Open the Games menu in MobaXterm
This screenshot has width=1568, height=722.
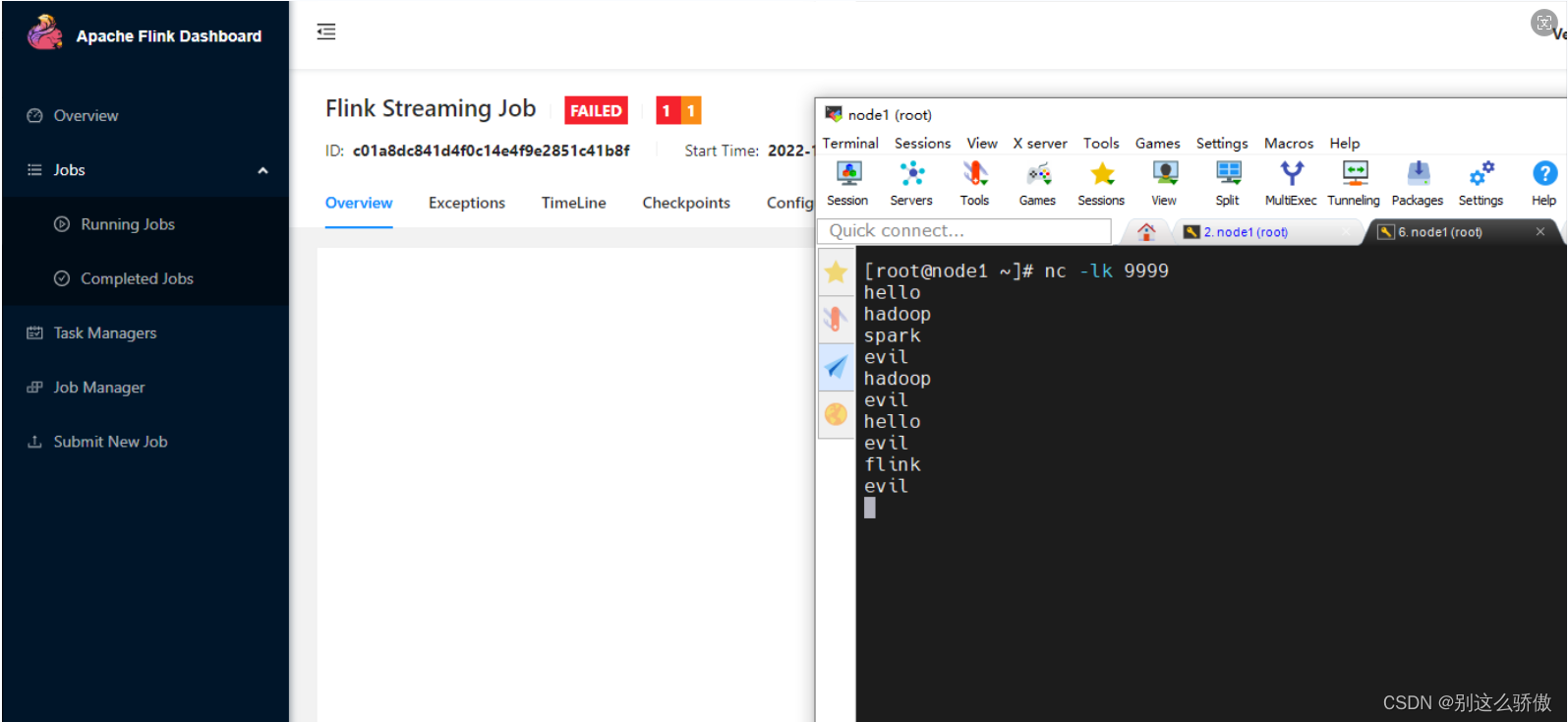(x=1157, y=144)
